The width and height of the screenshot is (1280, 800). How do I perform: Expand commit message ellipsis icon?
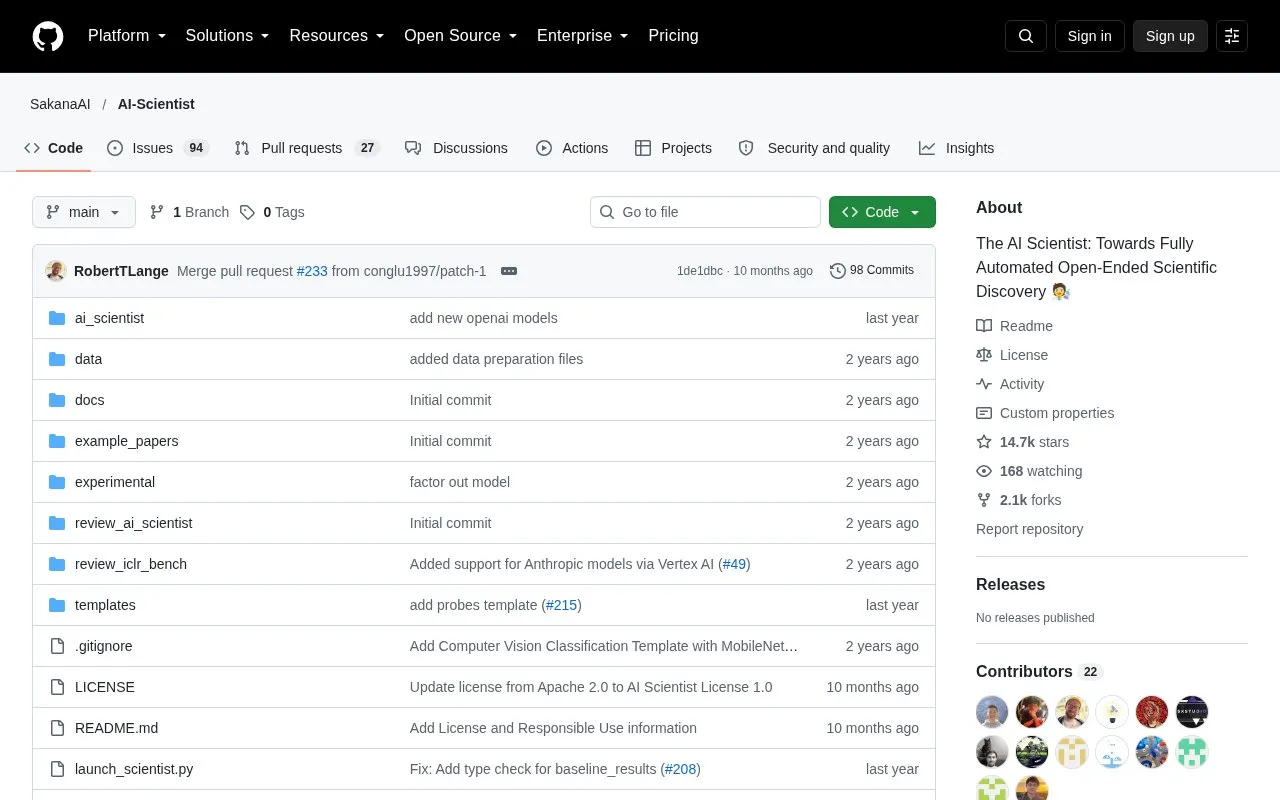point(509,271)
